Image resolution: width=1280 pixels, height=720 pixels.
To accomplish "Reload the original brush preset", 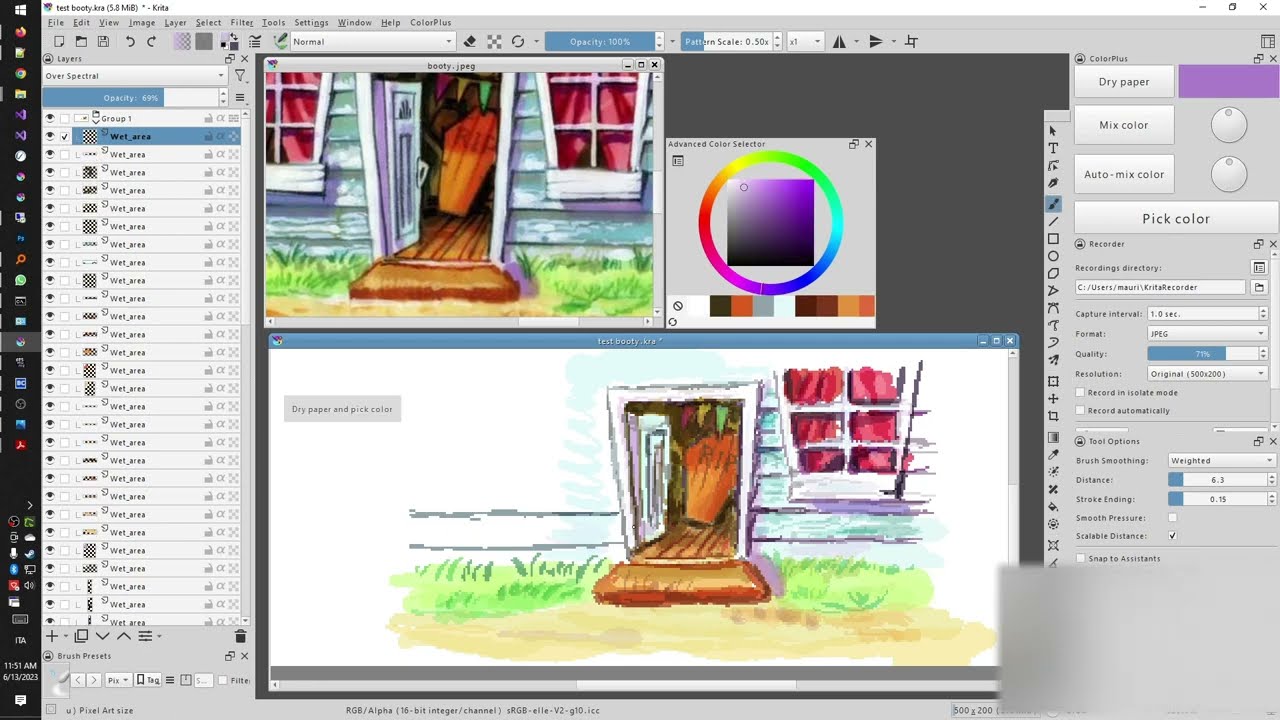I will pyautogui.click(x=518, y=41).
